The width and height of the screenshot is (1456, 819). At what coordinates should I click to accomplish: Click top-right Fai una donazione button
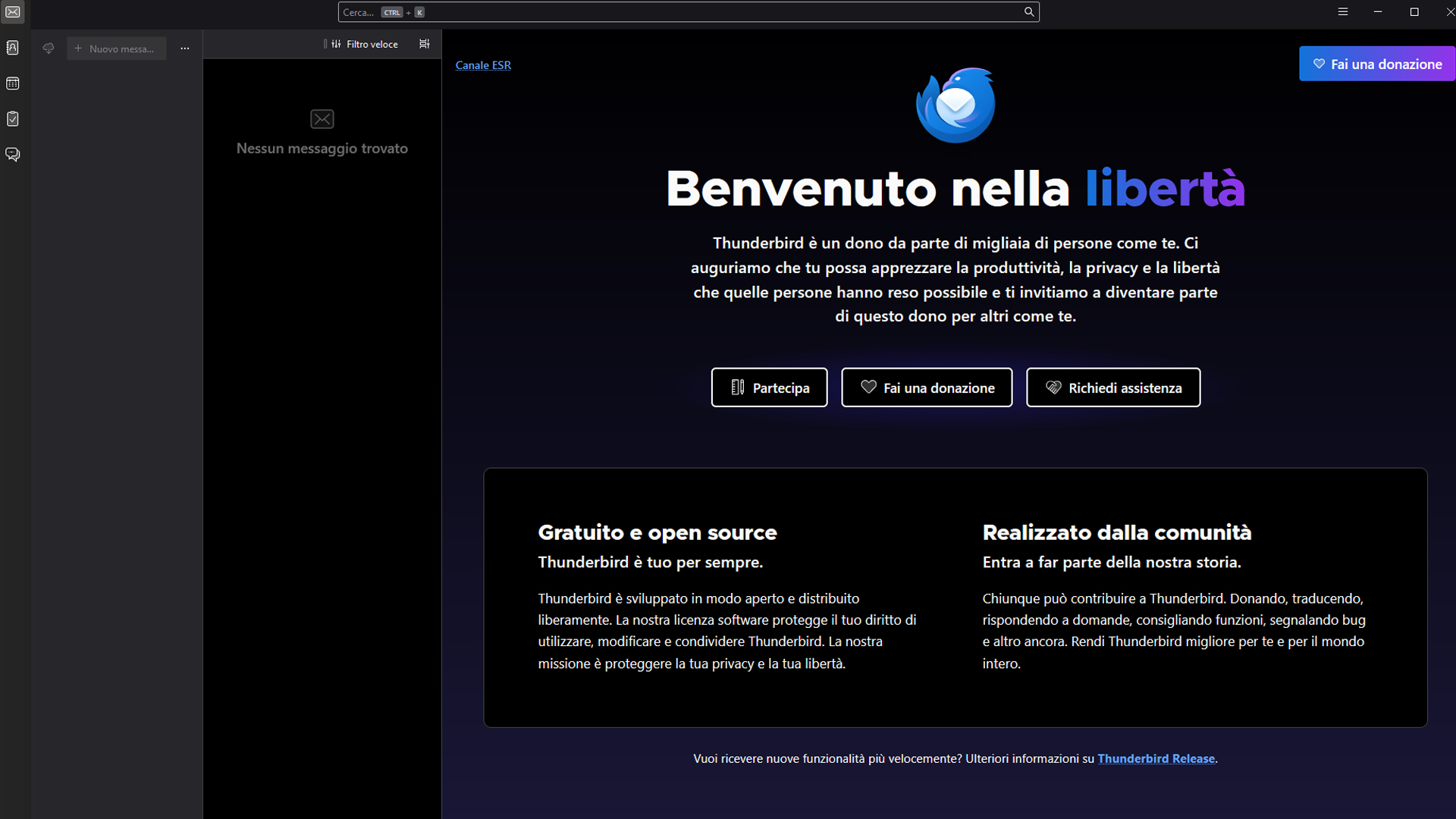click(1377, 64)
